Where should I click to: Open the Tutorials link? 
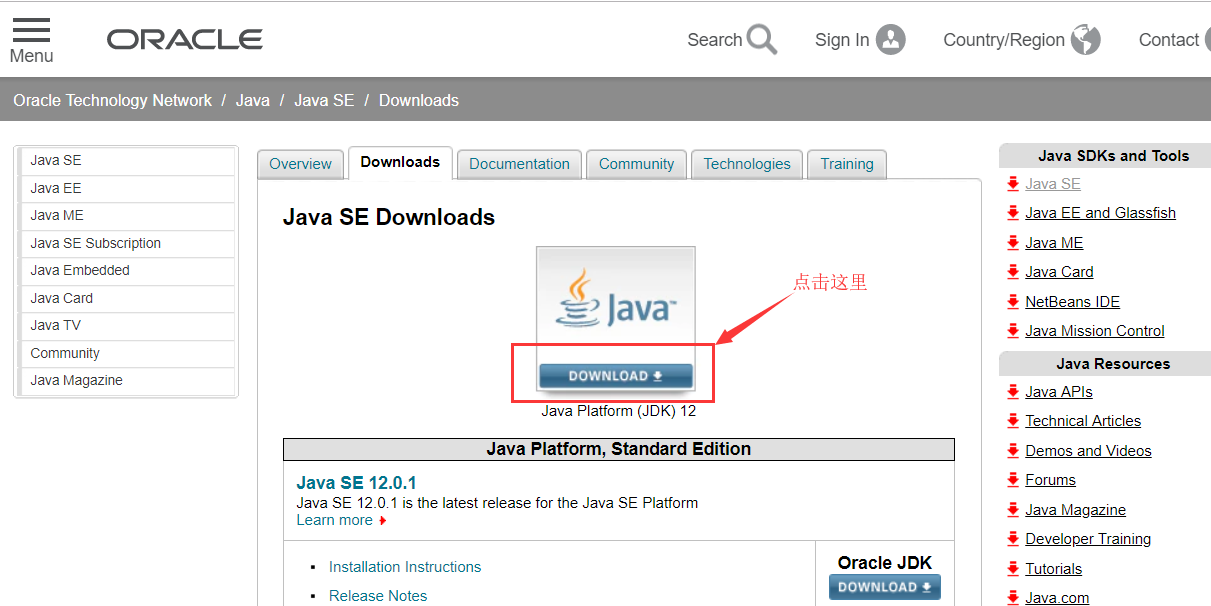(x=1053, y=569)
